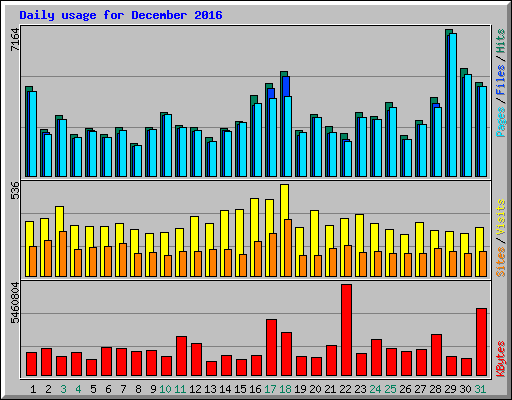Click day 12 on the date axis
Image resolution: width=512 pixels, height=400 pixels.
click(x=195, y=389)
